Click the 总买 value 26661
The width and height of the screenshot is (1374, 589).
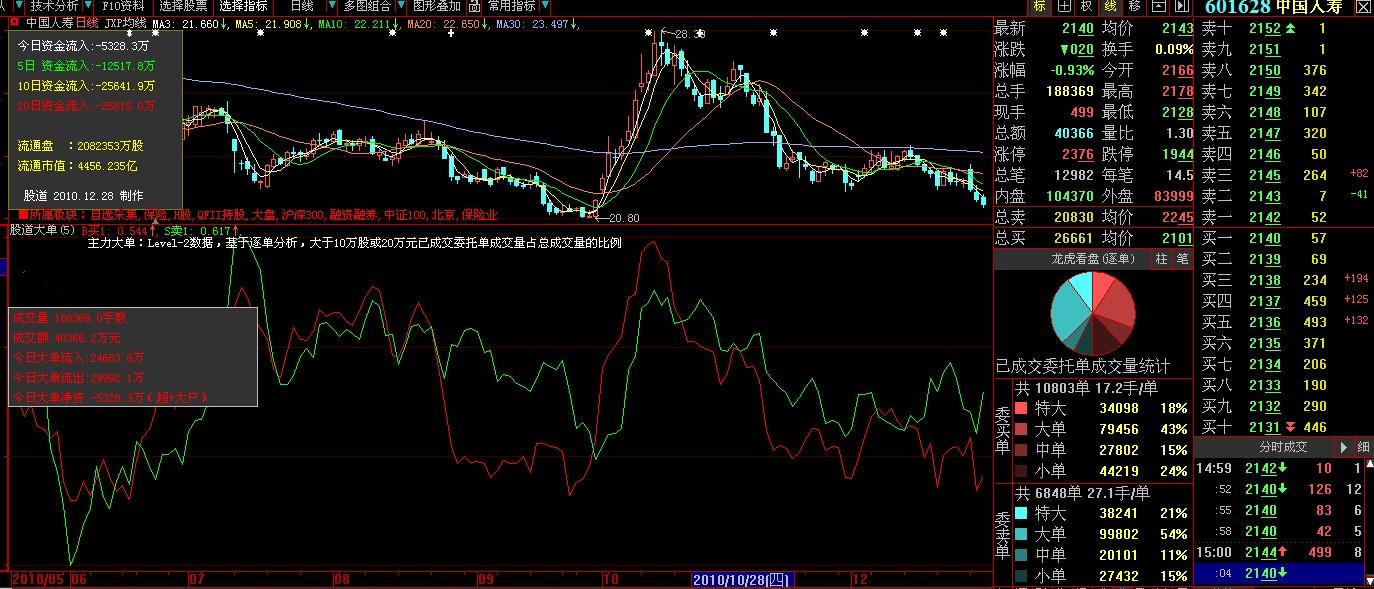point(1073,238)
